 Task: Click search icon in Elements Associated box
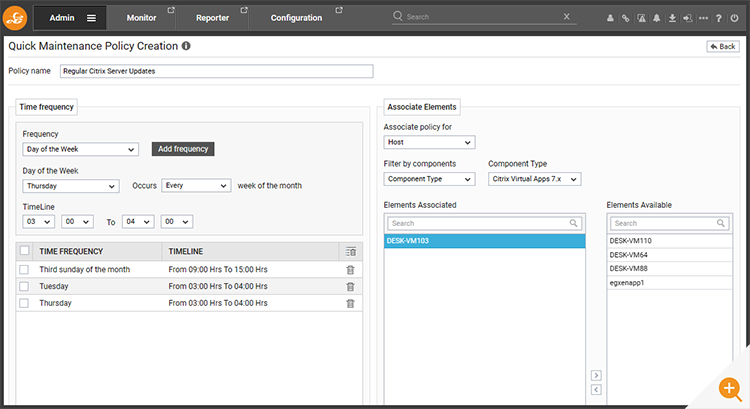coord(573,223)
